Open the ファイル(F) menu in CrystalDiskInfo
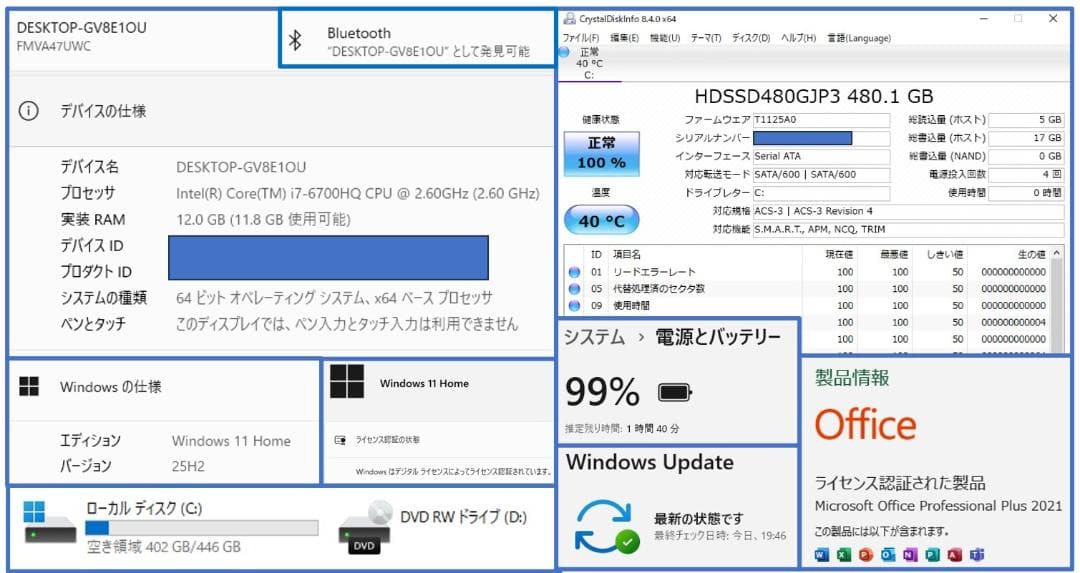Screen dimensions: 1080x573 [x=581, y=38]
